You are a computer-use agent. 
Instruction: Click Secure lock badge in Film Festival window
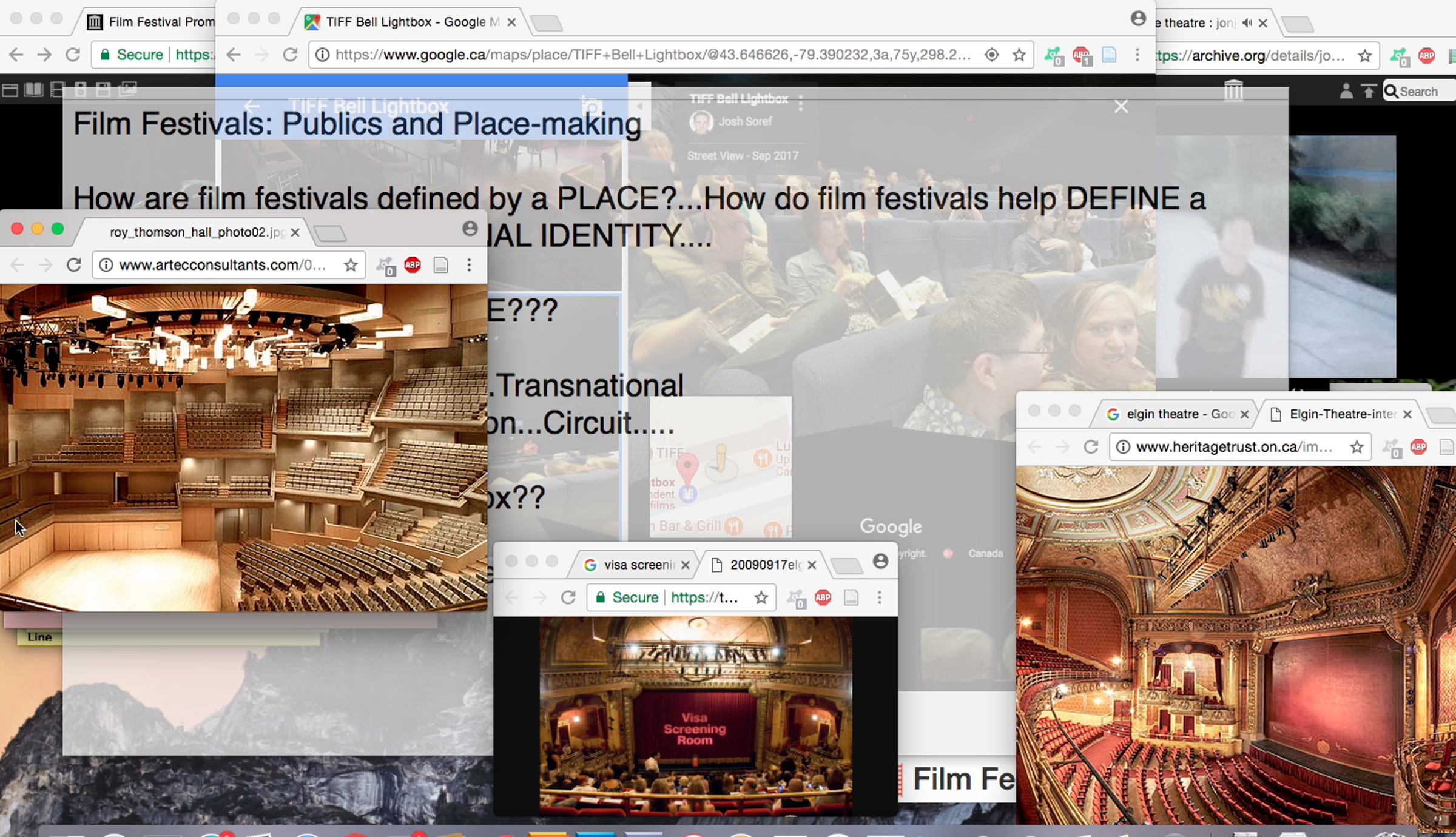click(x=131, y=55)
